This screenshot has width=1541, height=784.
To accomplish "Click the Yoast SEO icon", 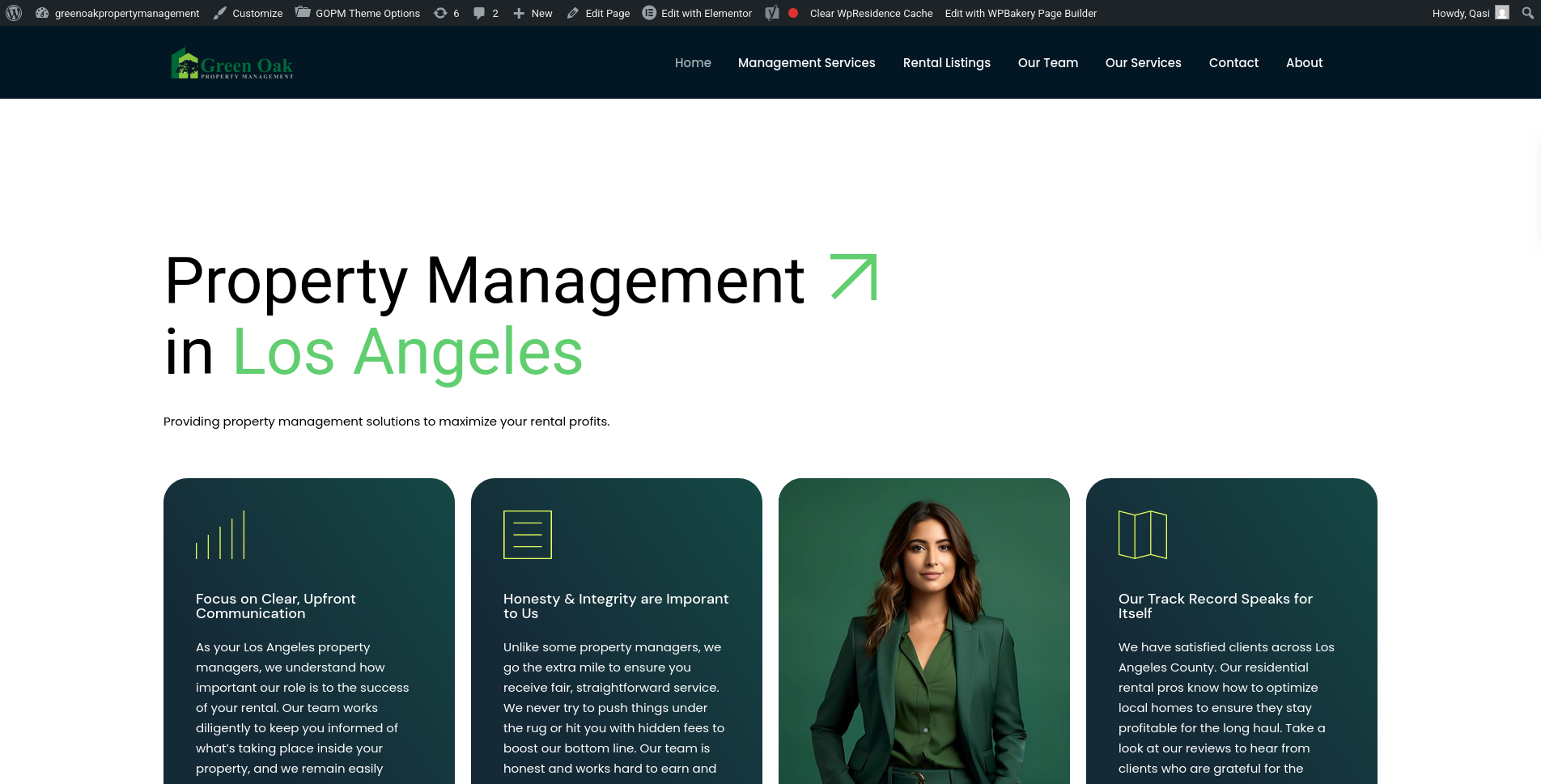I will [772, 13].
